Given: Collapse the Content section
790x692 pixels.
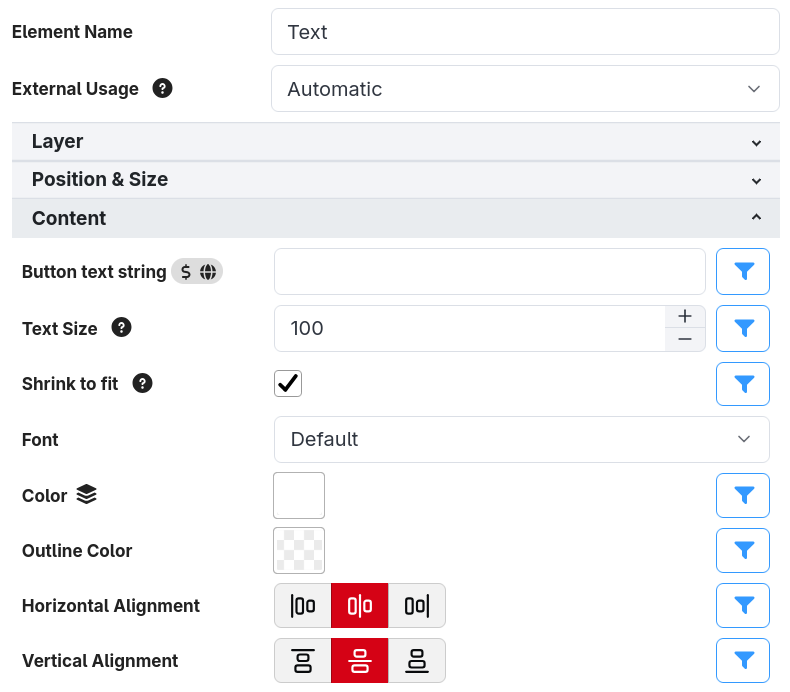Looking at the screenshot, I should click(396, 218).
